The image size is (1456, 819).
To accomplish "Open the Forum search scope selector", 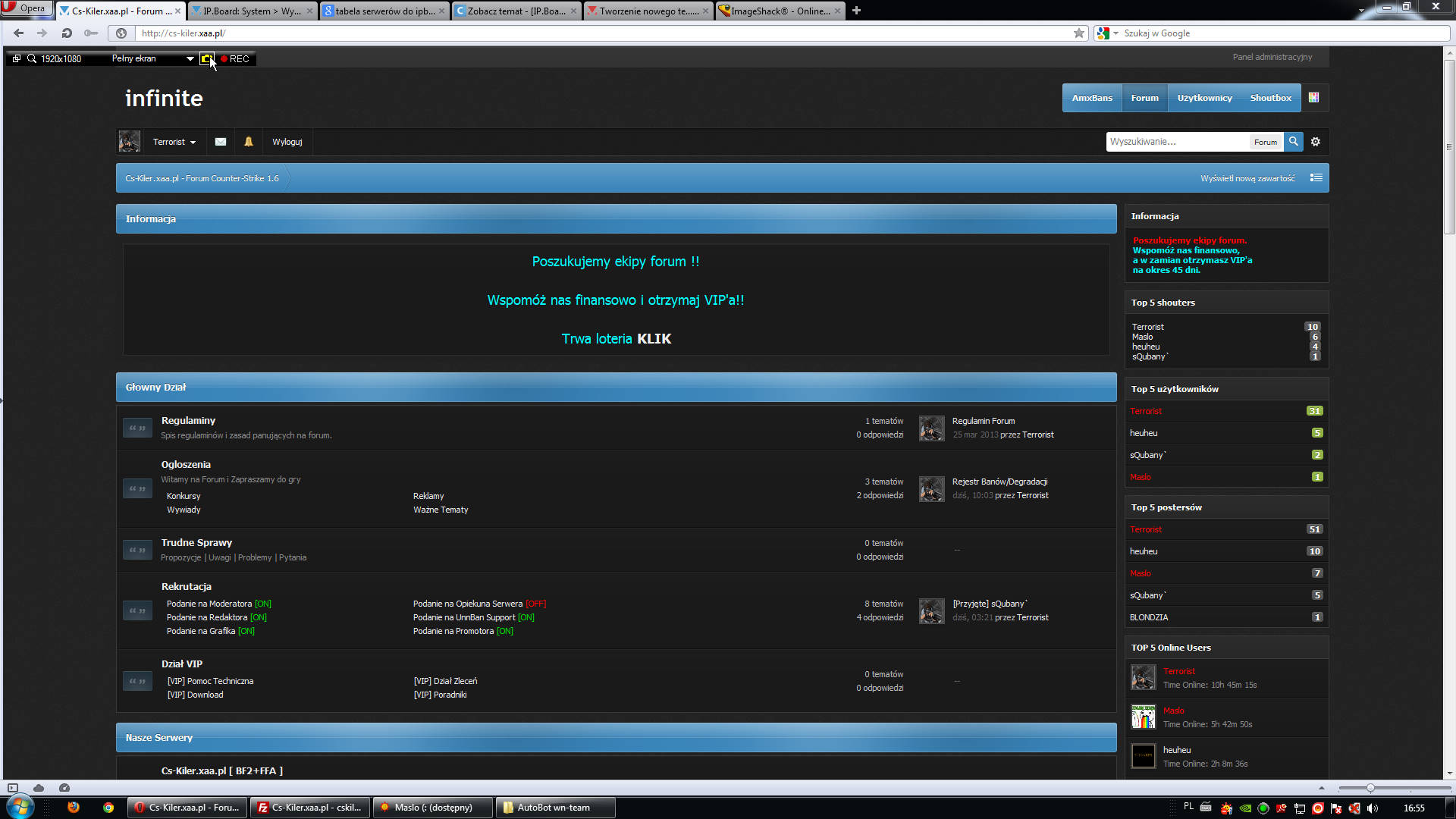I will [1265, 142].
